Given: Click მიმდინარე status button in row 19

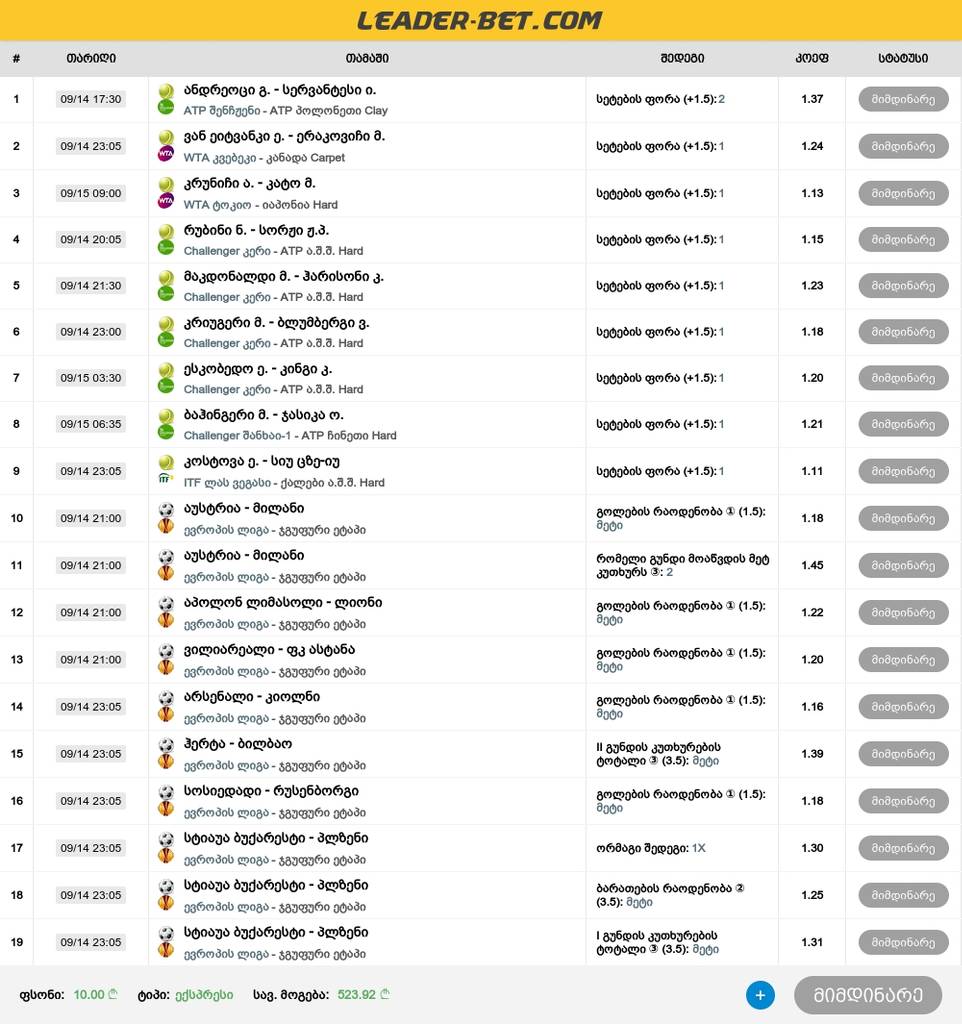Looking at the screenshot, I should coord(903,942).
